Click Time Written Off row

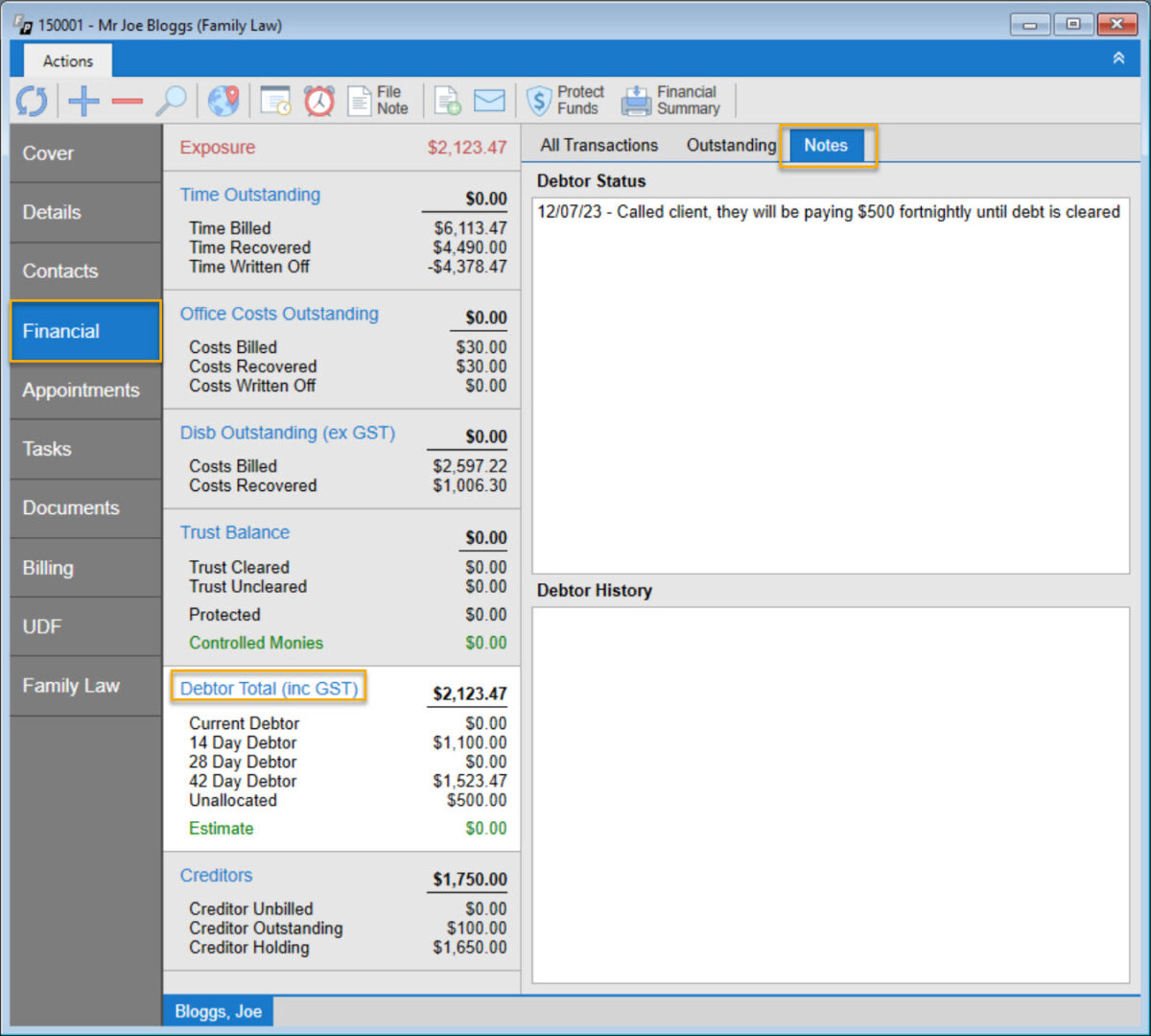pos(347,267)
